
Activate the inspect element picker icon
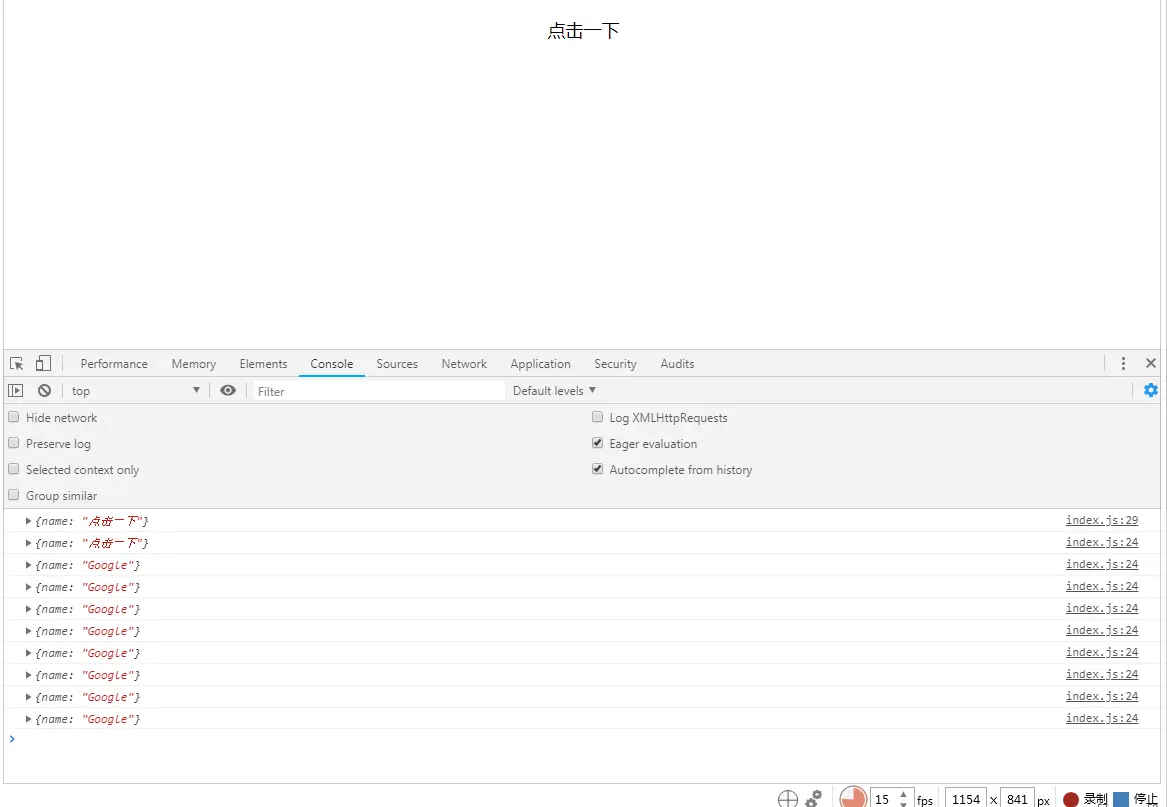pos(16,364)
